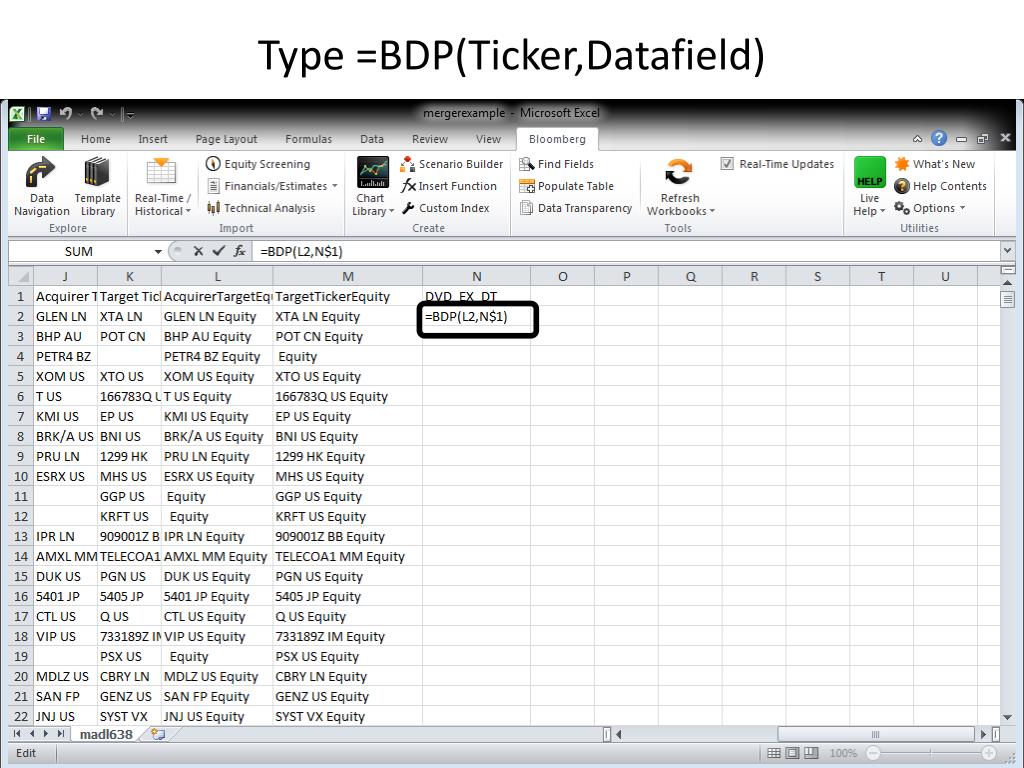Image resolution: width=1024 pixels, height=768 pixels.
Task: Open Quick Access Toolbar customize dropdown
Action: 130,114
